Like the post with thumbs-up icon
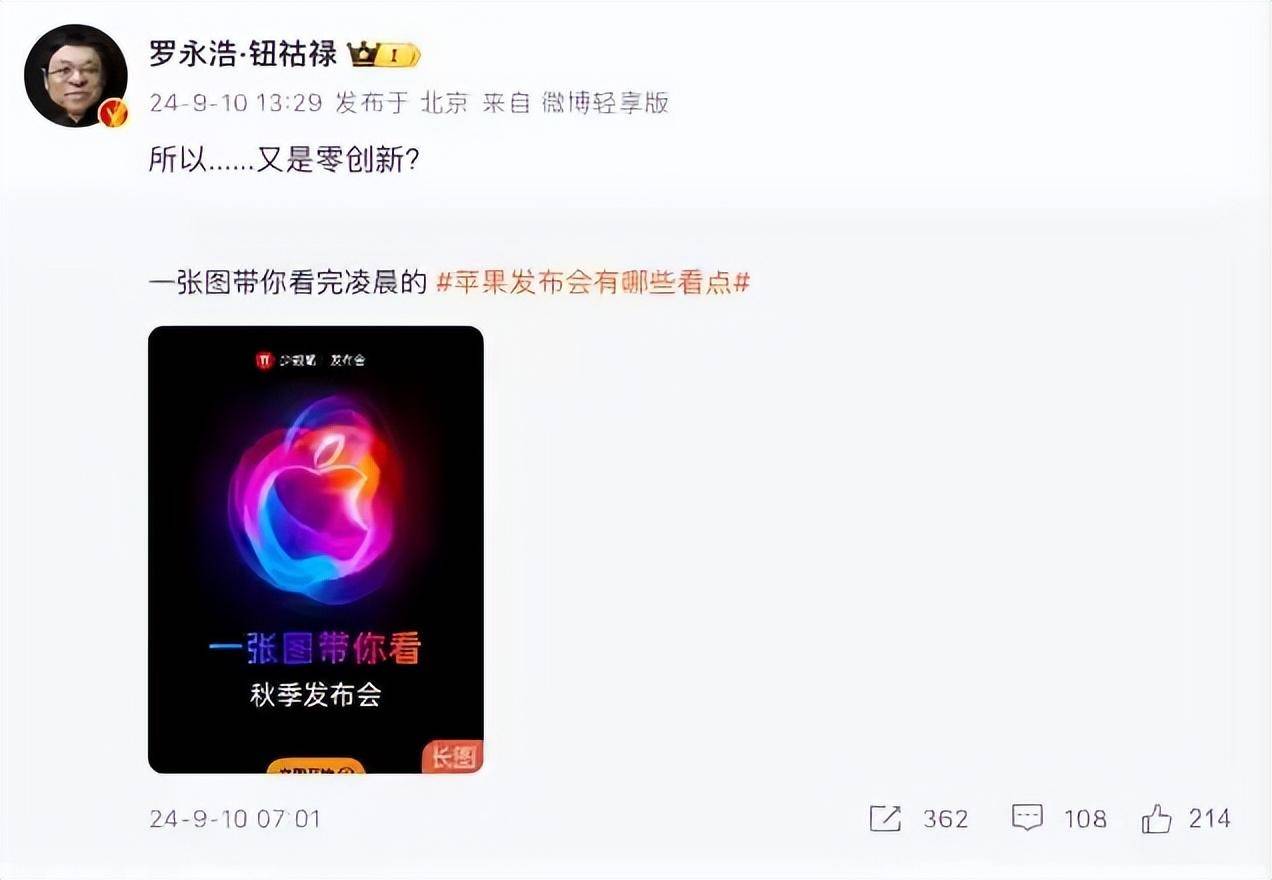The width and height of the screenshot is (1272, 880). coord(1156,819)
